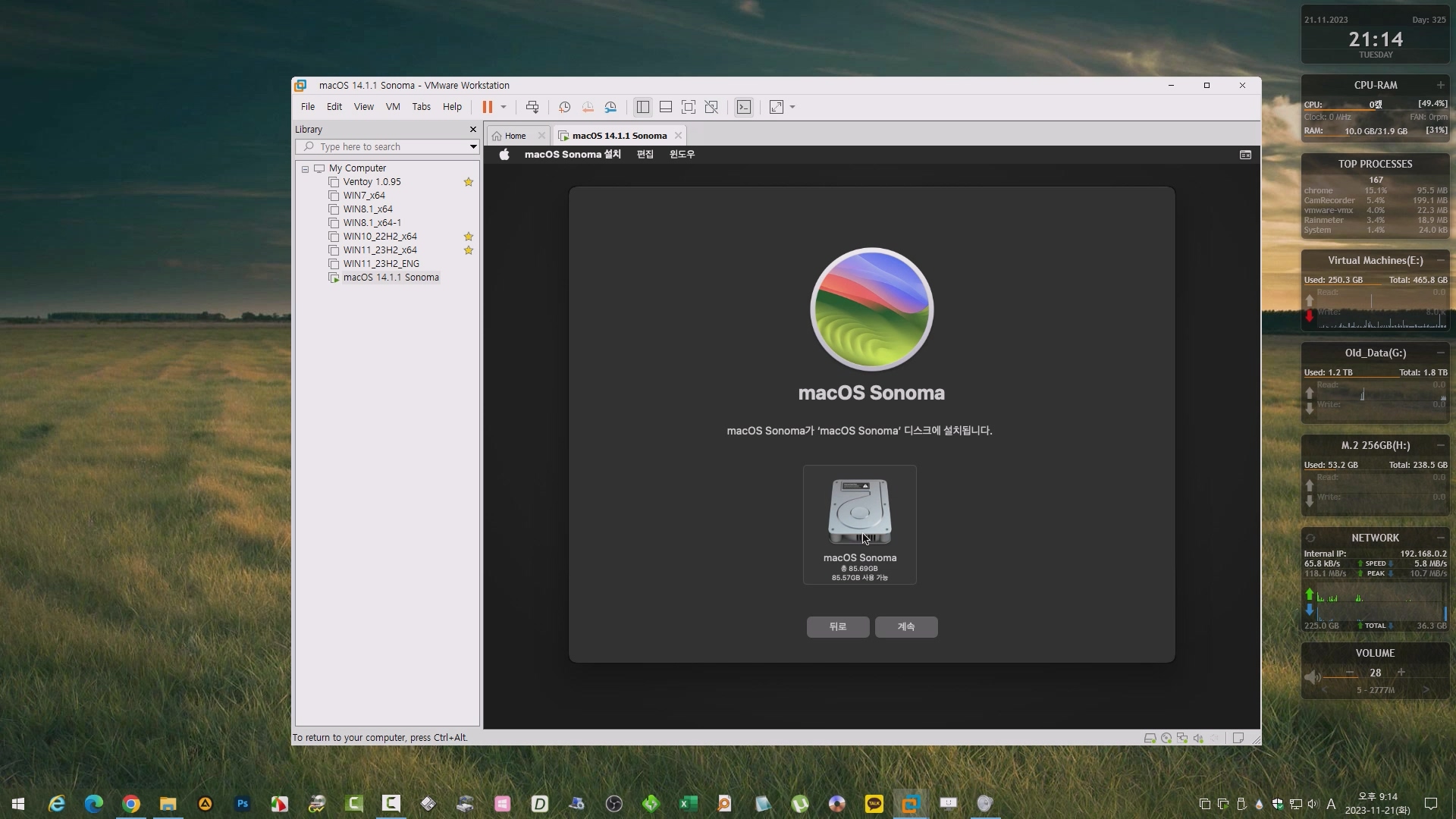The height and width of the screenshot is (819, 1456).
Task: Click the hard disk device status icon
Action: [1150, 739]
